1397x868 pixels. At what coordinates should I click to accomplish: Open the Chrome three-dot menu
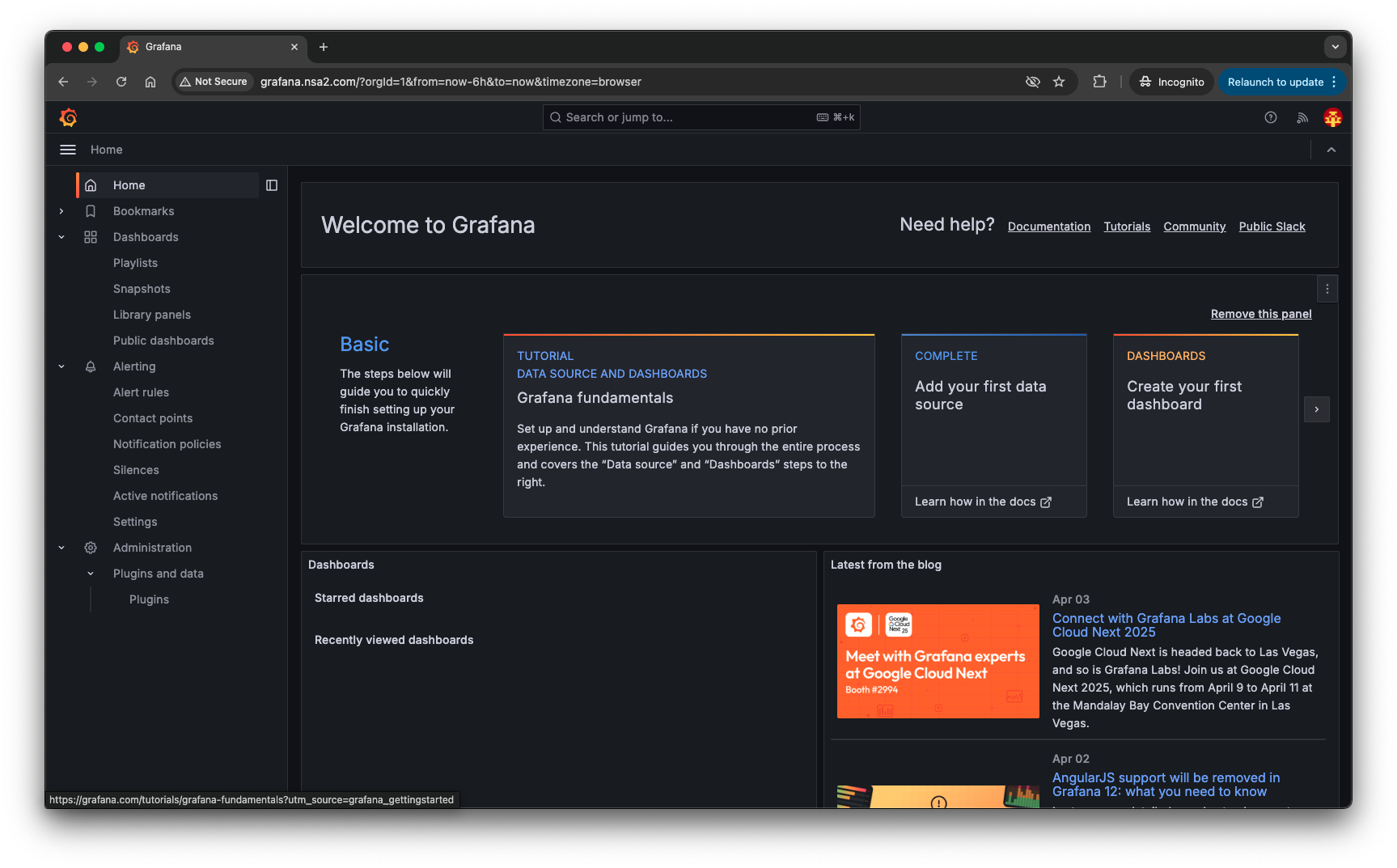[x=1335, y=82]
